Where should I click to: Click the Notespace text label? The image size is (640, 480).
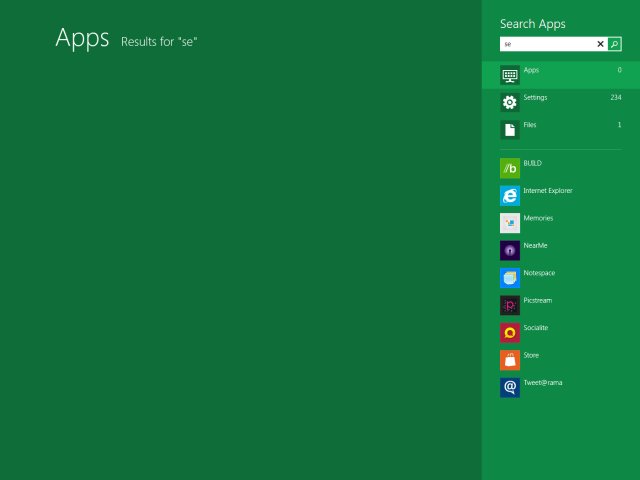[539, 273]
